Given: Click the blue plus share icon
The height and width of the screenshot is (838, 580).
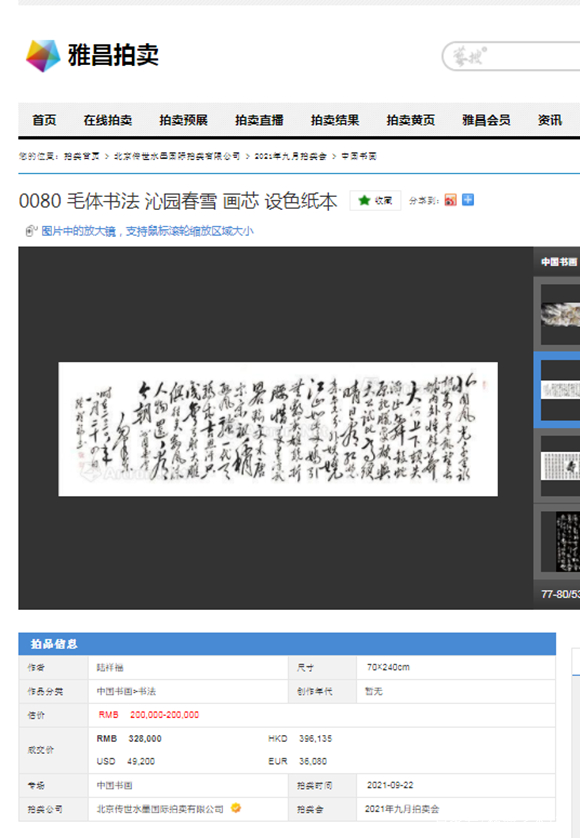Looking at the screenshot, I should [x=468, y=200].
